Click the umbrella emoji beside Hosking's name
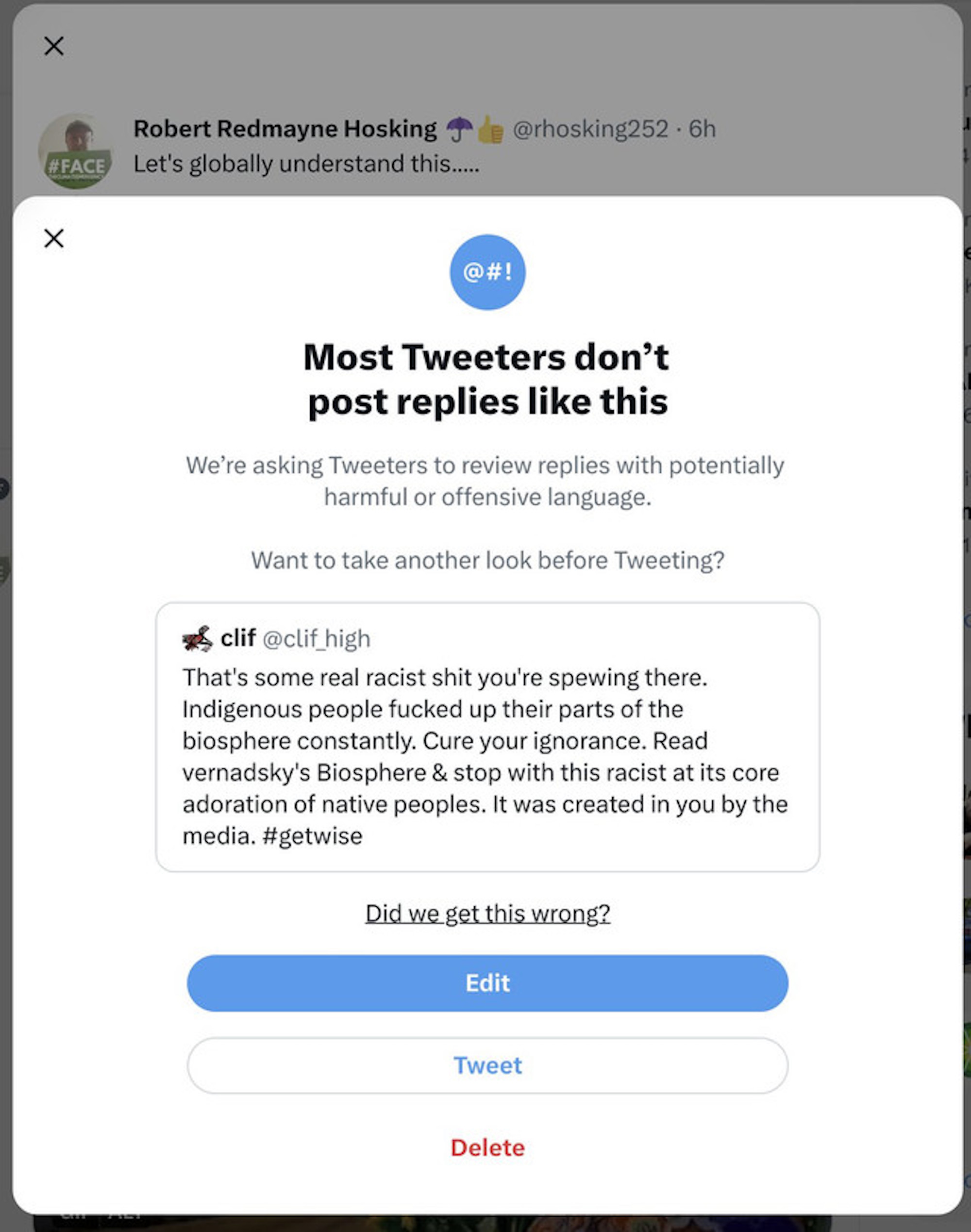 (x=459, y=130)
